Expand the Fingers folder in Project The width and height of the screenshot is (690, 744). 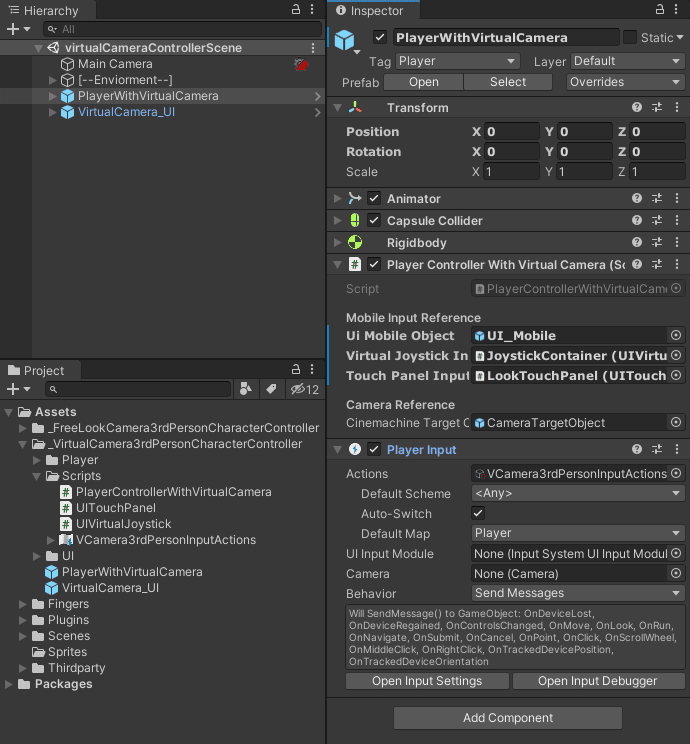(x=22, y=604)
